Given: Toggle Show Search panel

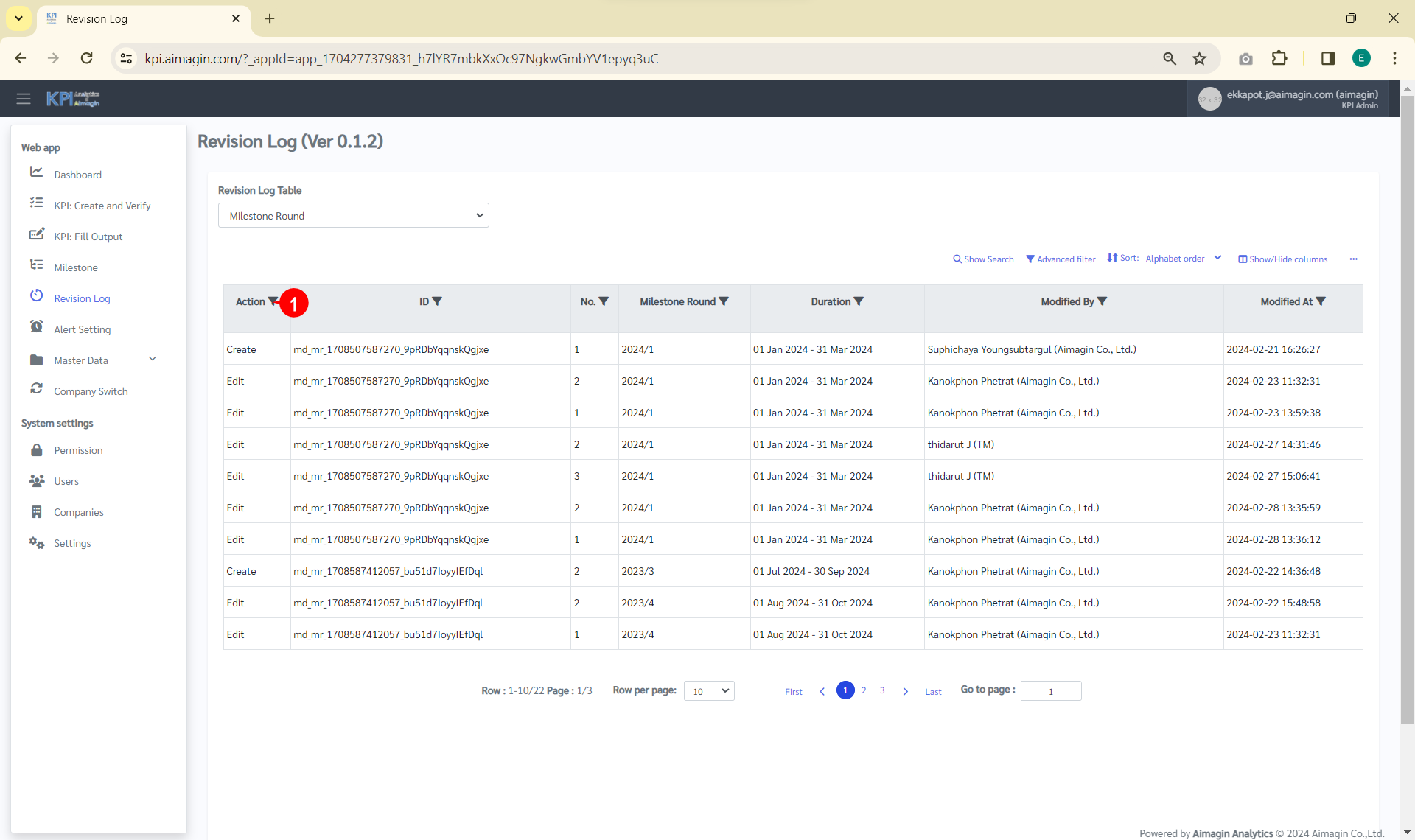Looking at the screenshot, I should 983,259.
